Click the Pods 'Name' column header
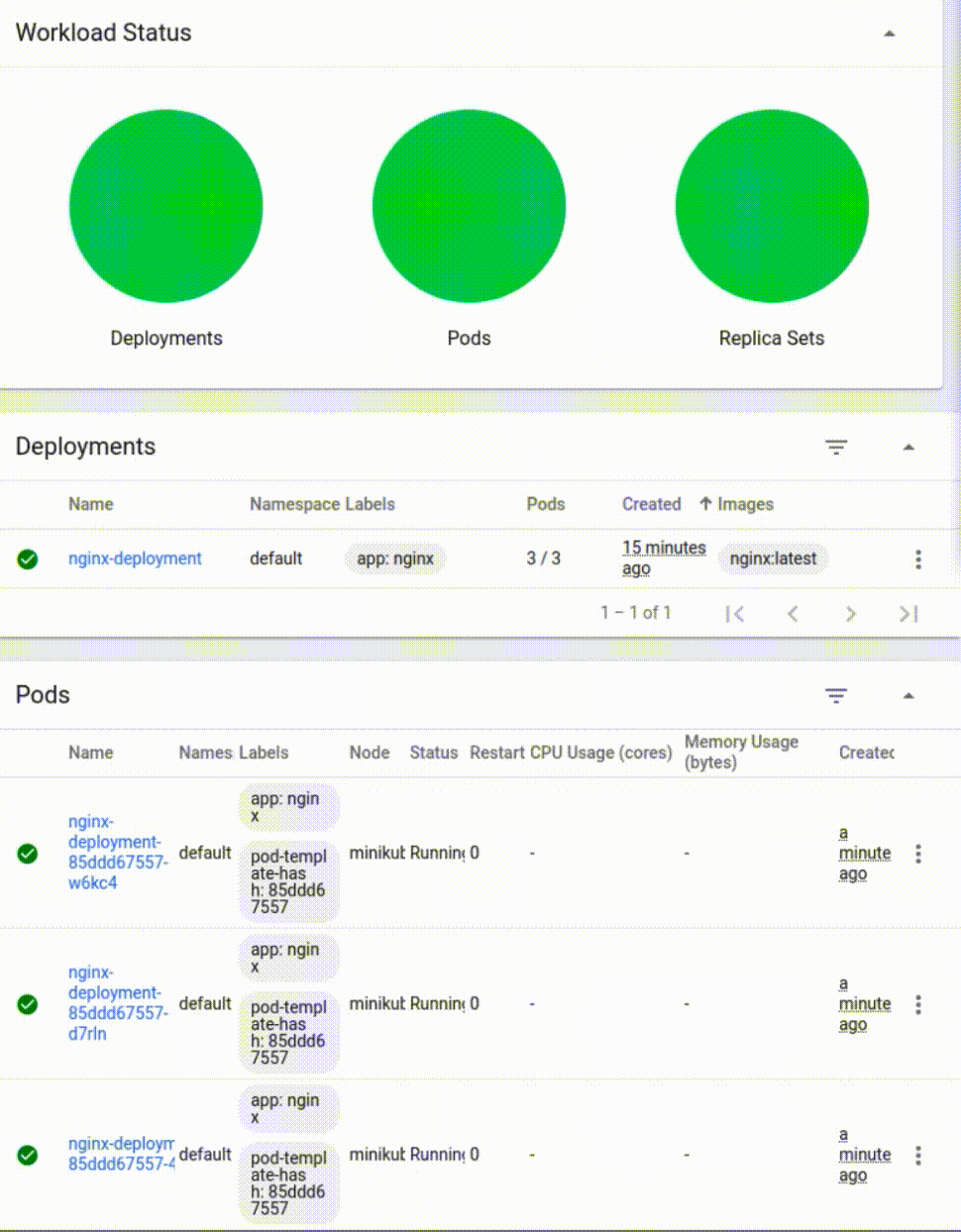 91,753
